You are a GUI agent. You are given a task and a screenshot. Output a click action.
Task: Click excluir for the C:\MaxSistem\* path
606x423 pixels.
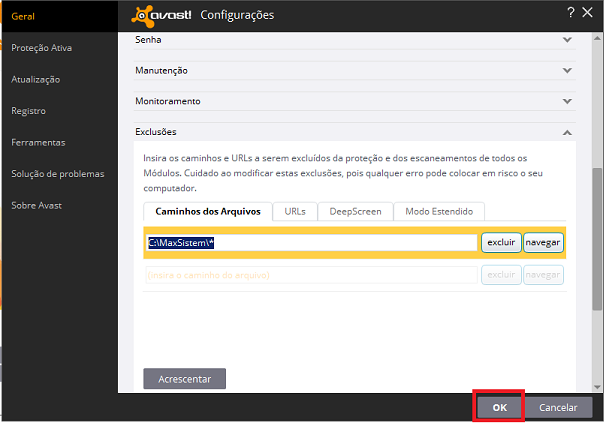pyautogui.click(x=501, y=242)
